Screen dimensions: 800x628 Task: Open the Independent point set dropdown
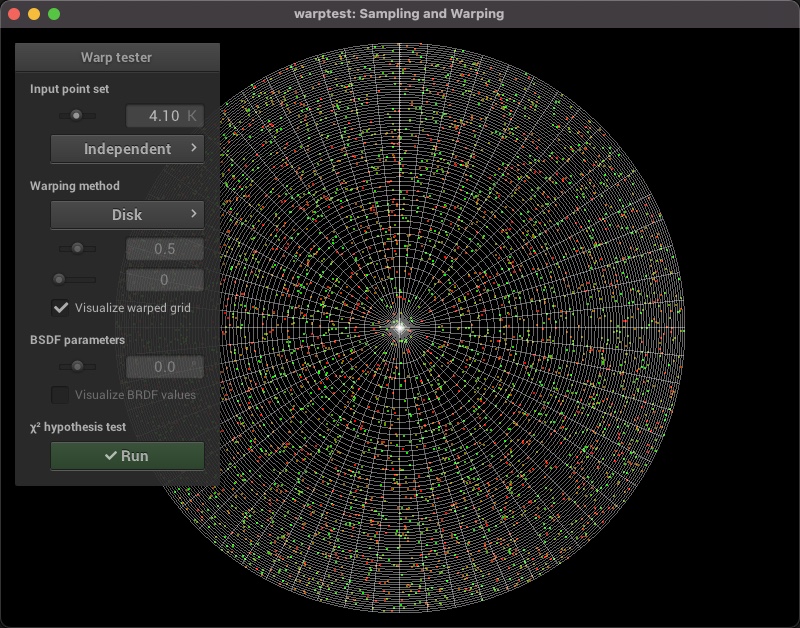[127, 149]
